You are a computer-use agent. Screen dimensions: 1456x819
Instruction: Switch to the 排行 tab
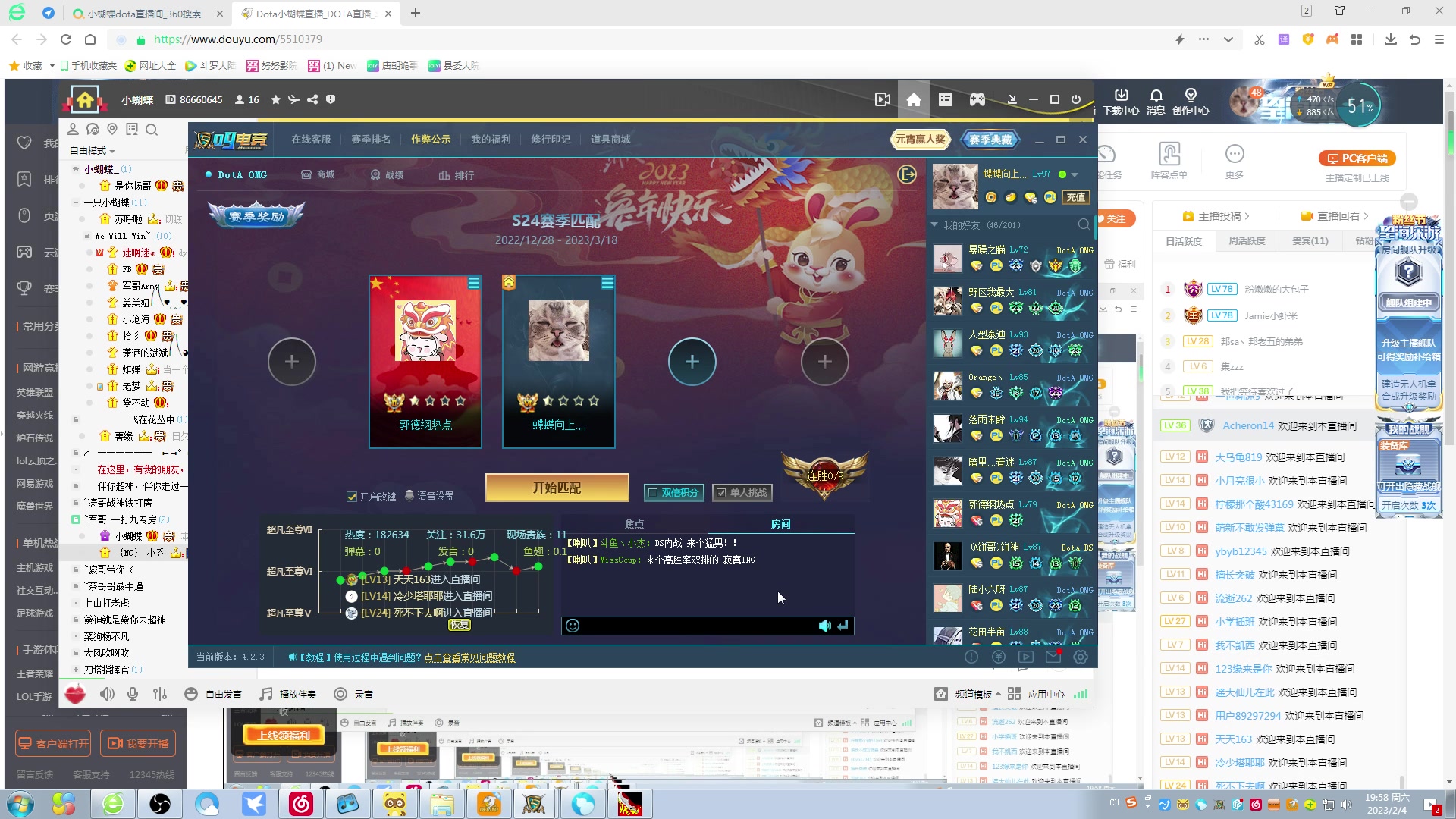point(457,175)
